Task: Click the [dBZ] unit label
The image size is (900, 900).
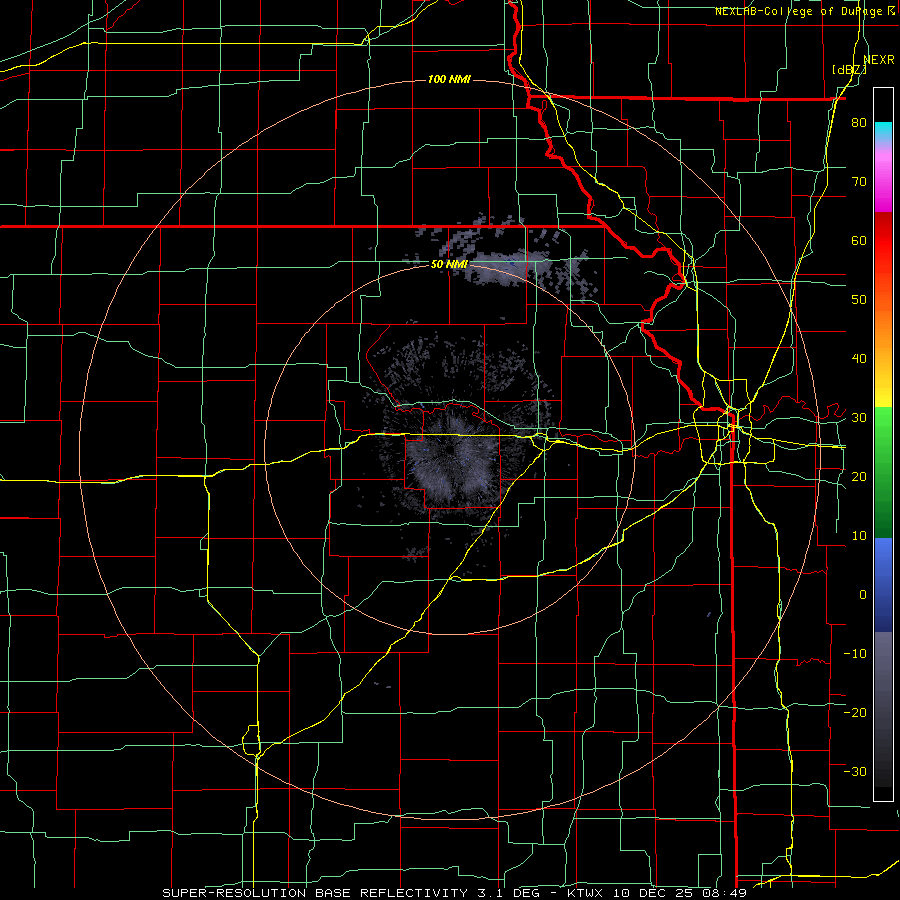Action: click(849, 69)
